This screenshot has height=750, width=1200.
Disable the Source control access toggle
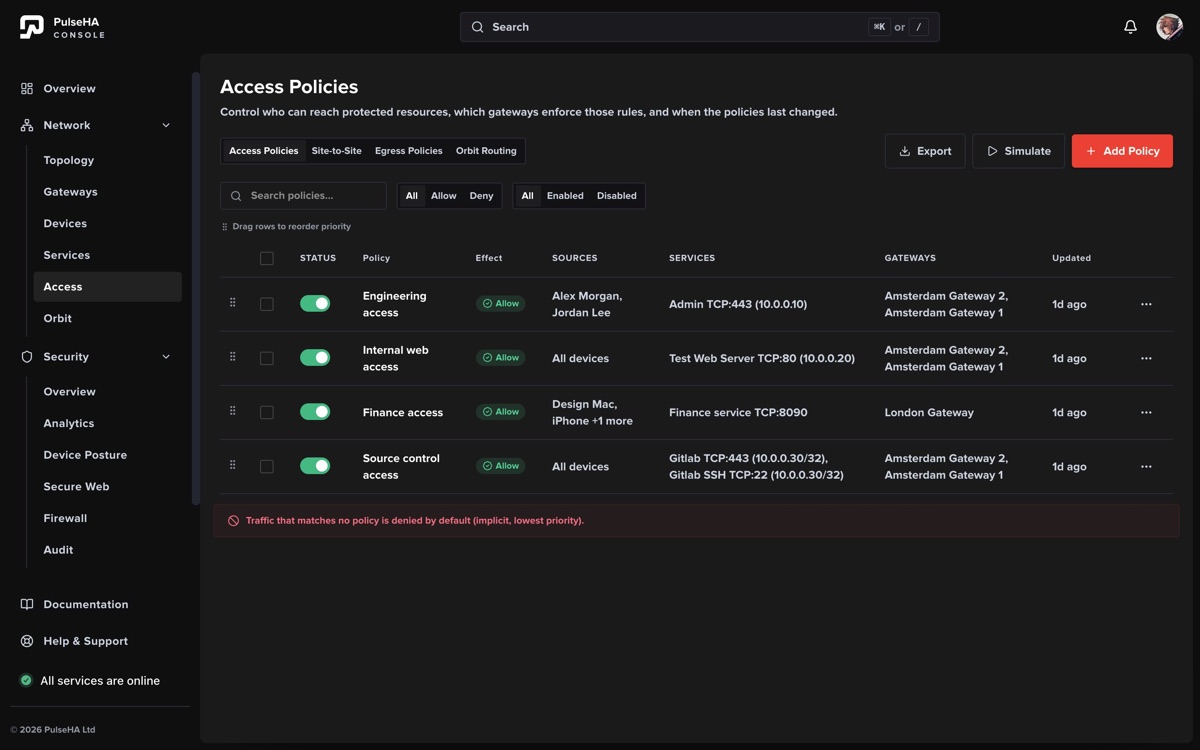pos(315,466)
